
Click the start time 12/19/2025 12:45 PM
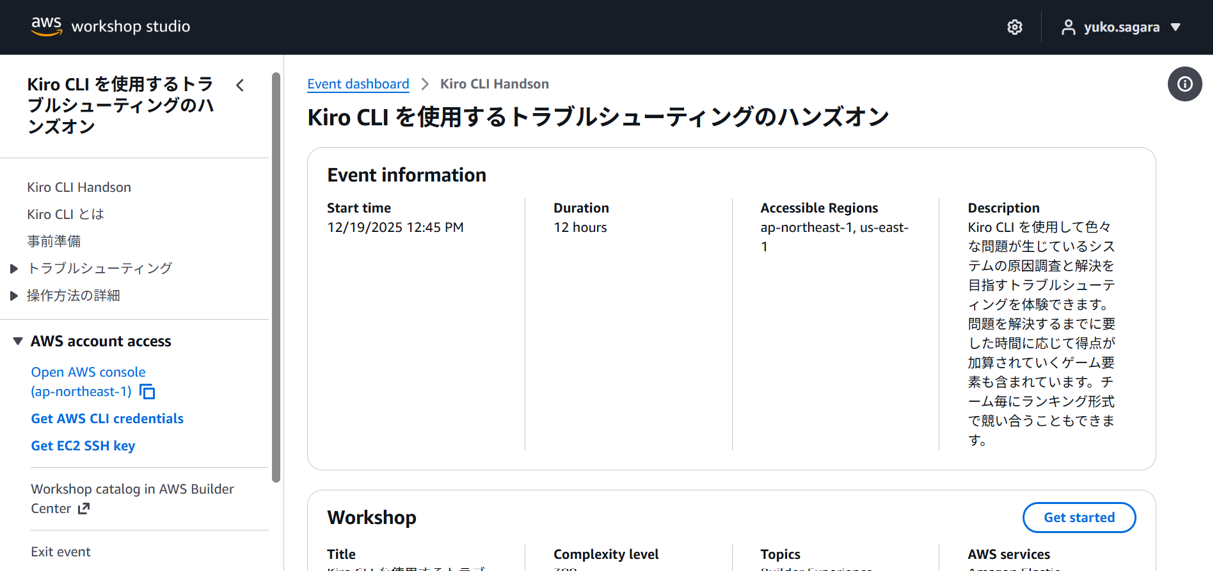pyautogui.click(x=395, y=227)
